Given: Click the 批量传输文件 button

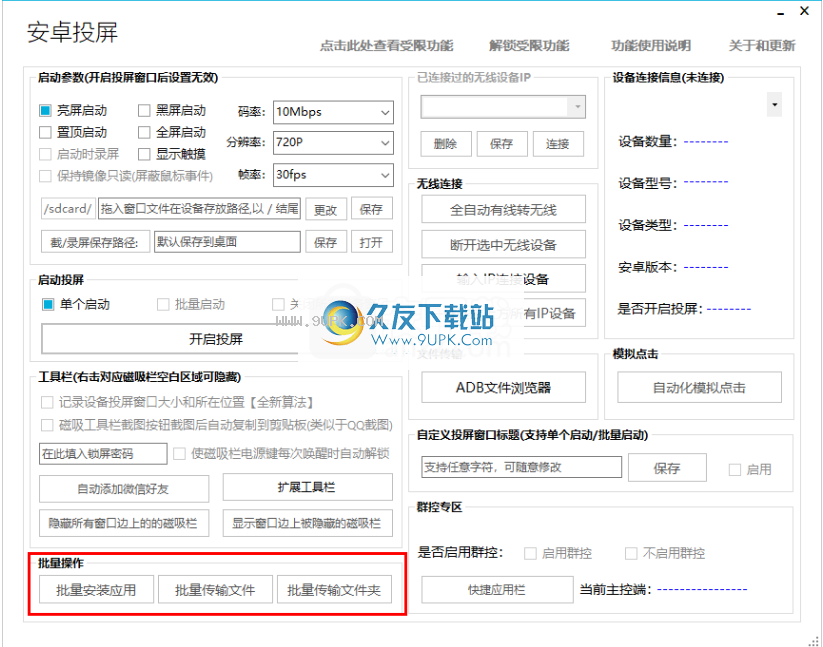Looking at the screenshot, I should pos(215,590).
